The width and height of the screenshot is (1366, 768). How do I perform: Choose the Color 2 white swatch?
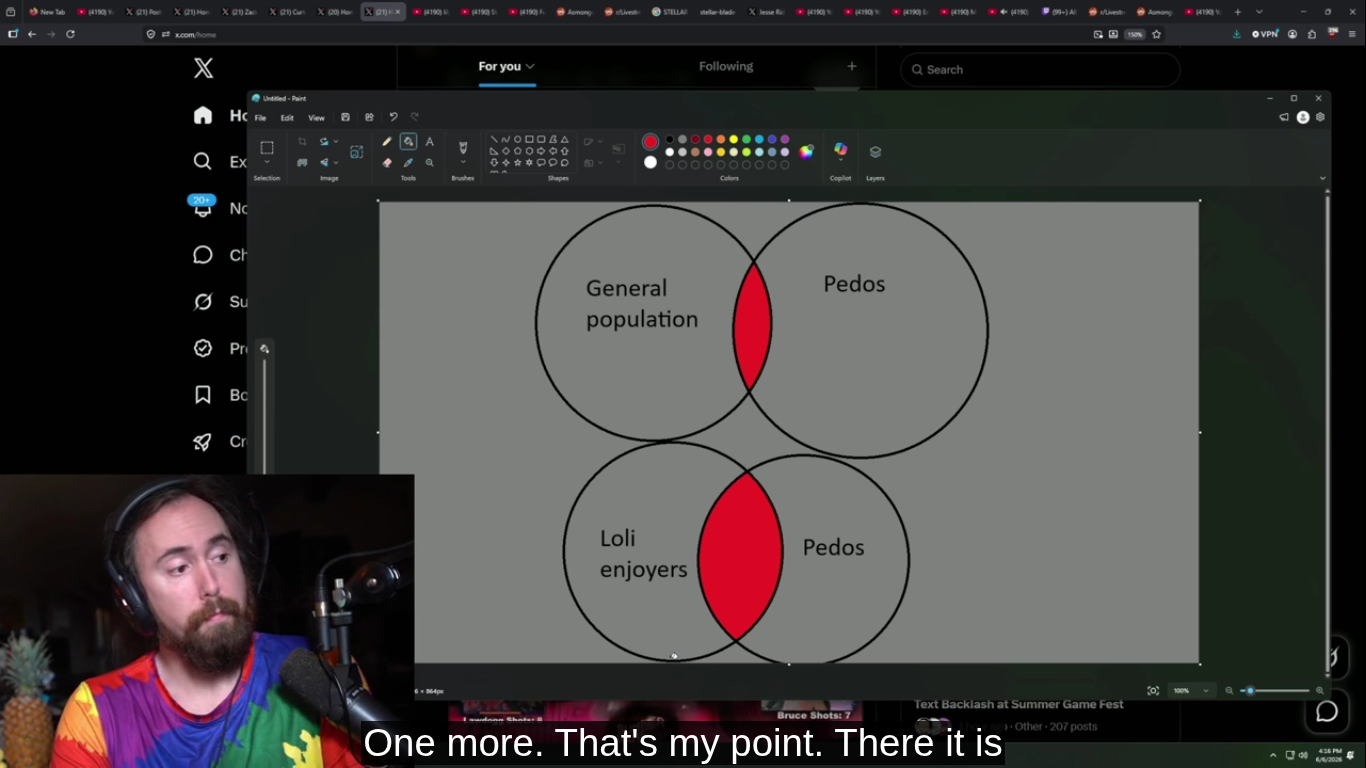tap(650, 162)
